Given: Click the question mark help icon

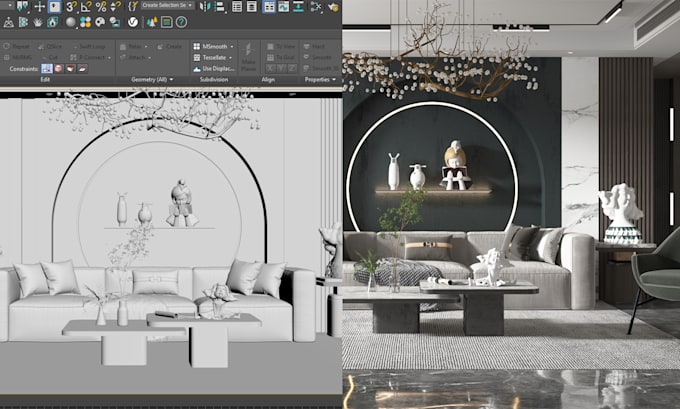Looking at the screenshot, I should tap(181, 22).
